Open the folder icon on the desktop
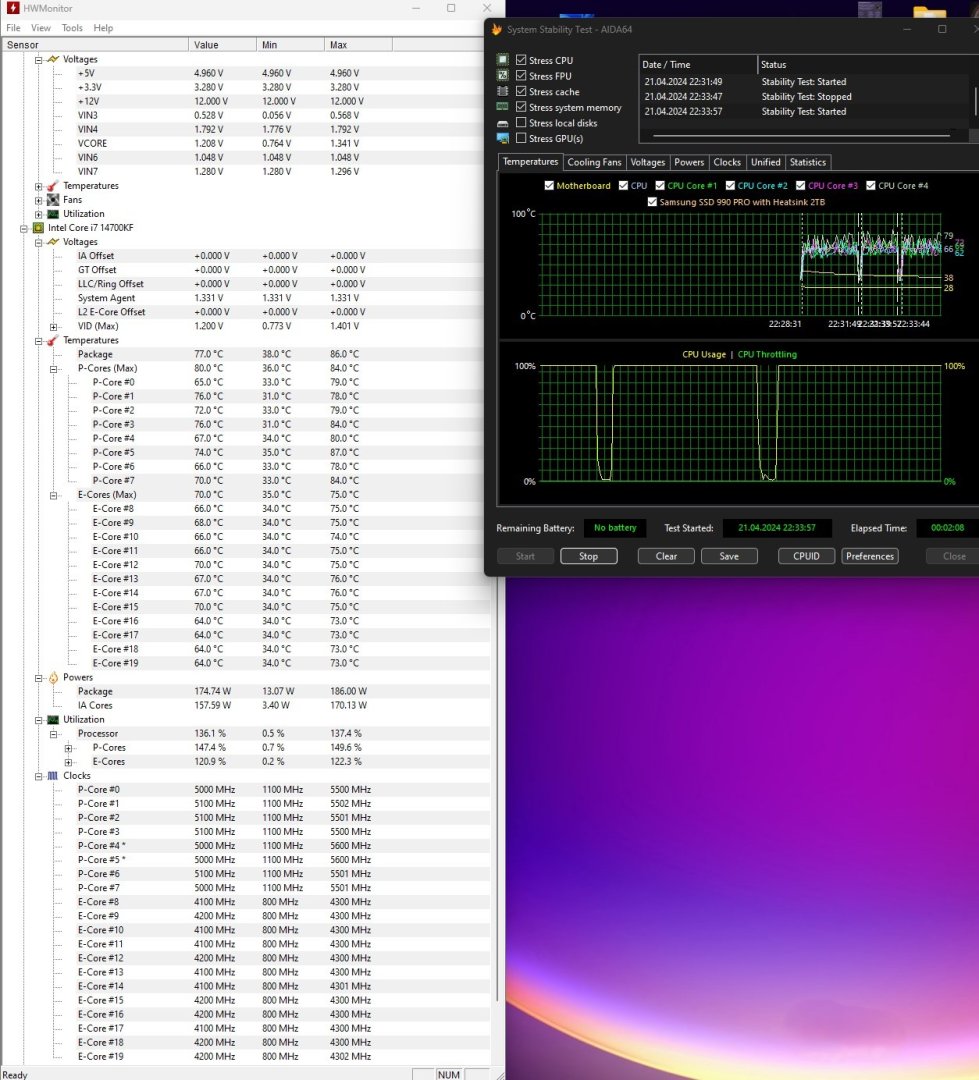The height and width of the screenshot is (1080, 979). (x=929, y=11)
